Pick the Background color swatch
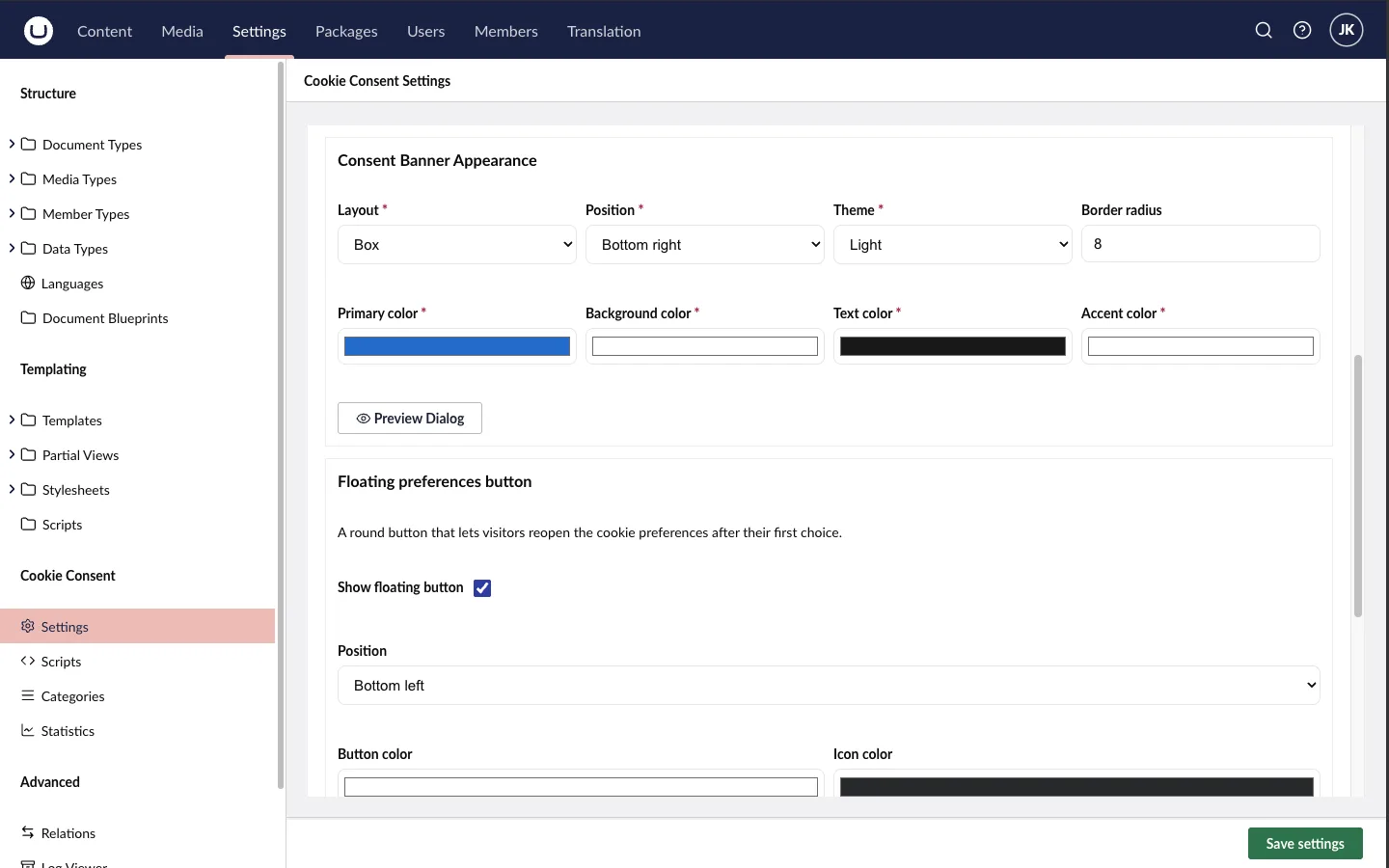This screenshot has width=1389, height=868. (705, 346)
